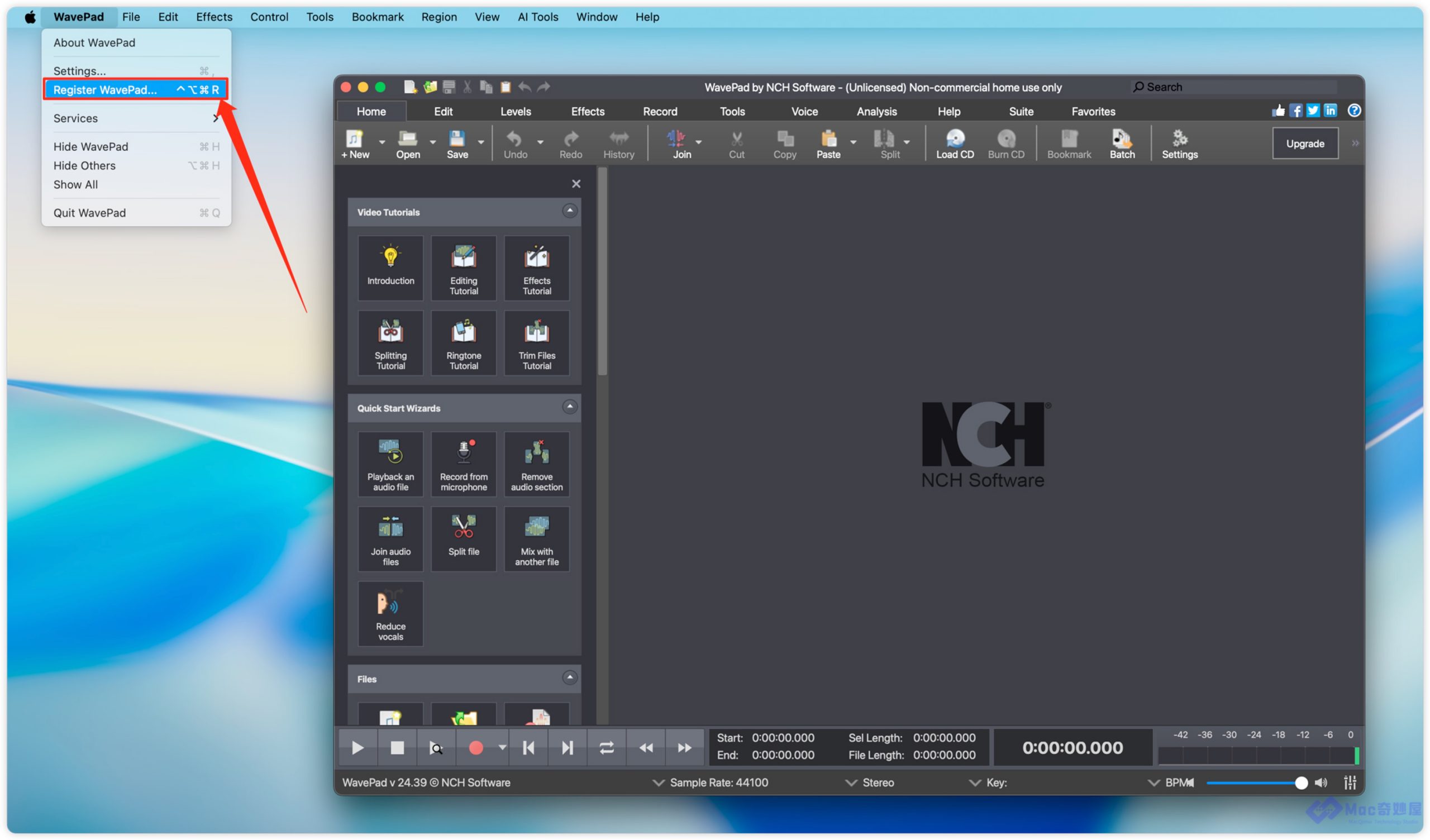Screen dimensions: 1430x840
Task: Select Register WavePad menu item
Action: tap(136, 90)
